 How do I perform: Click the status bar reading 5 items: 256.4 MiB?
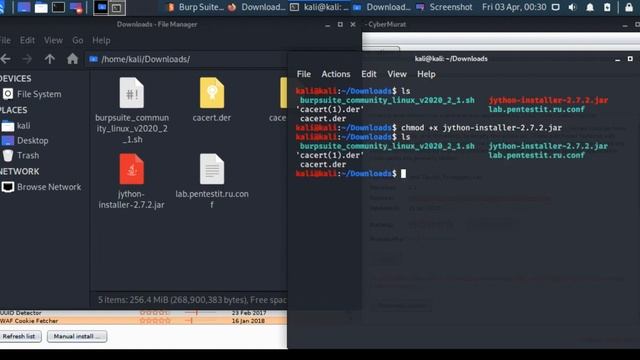[192, 300]
